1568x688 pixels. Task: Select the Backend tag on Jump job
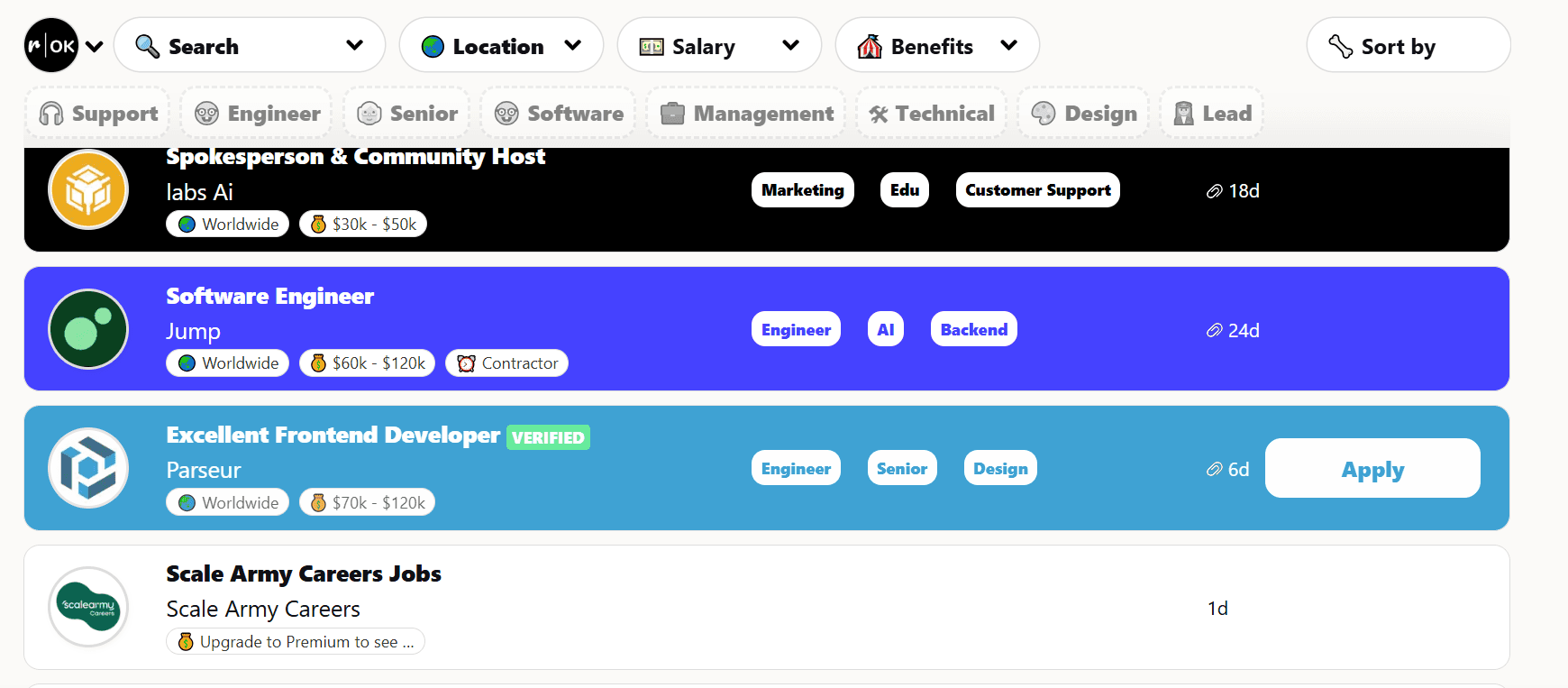tap(974, 329)
